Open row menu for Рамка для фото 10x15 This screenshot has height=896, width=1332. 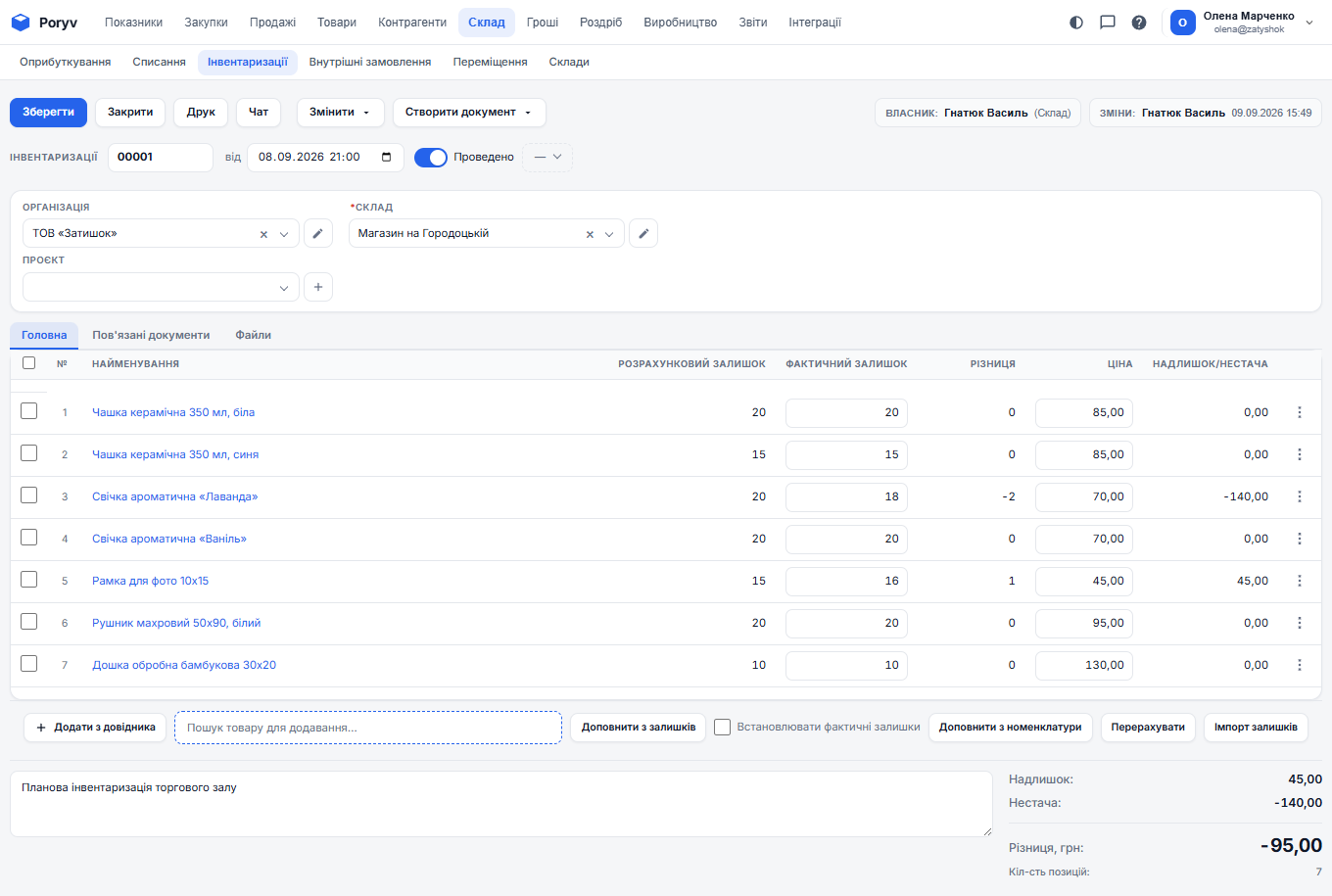click(1300, 581)
